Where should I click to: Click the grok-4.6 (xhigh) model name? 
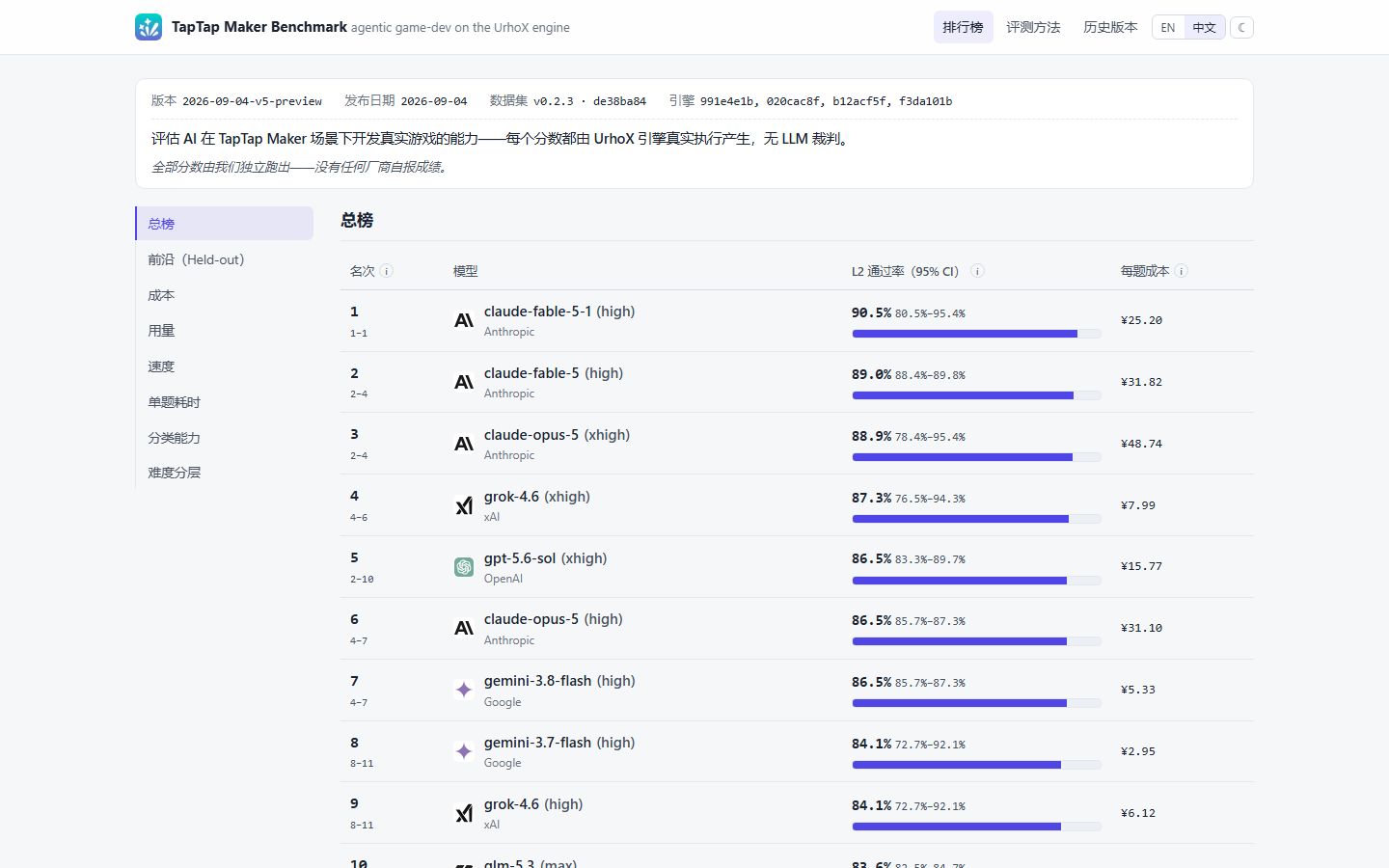click(537, 497)
